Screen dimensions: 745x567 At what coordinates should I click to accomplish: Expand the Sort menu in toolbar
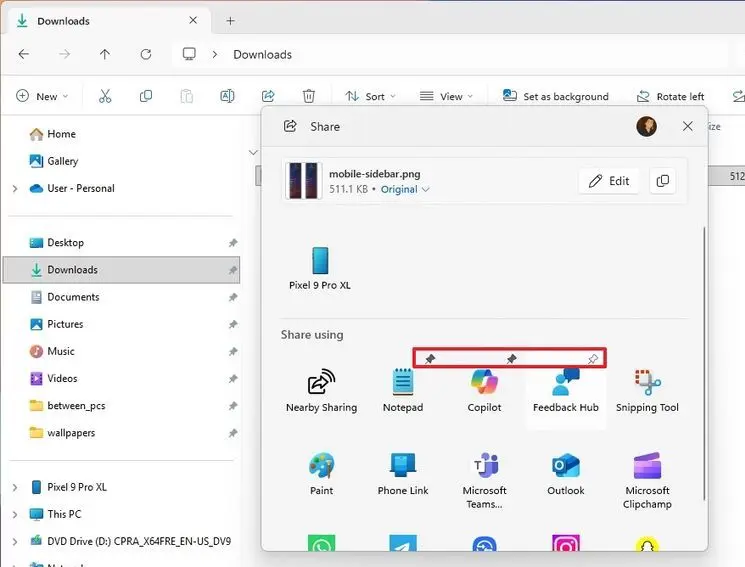pyautogui.click(x=370, y=96)
